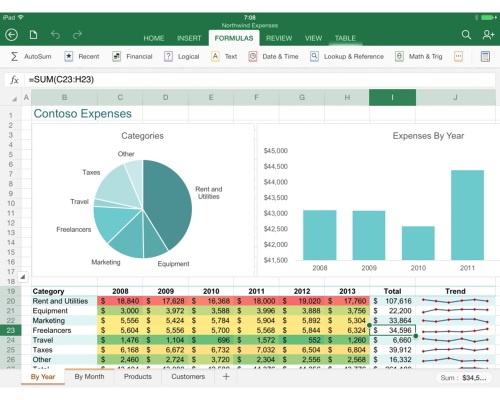
Task: Tap the Northwind Expenses document title
Action: tap(250, 26)
